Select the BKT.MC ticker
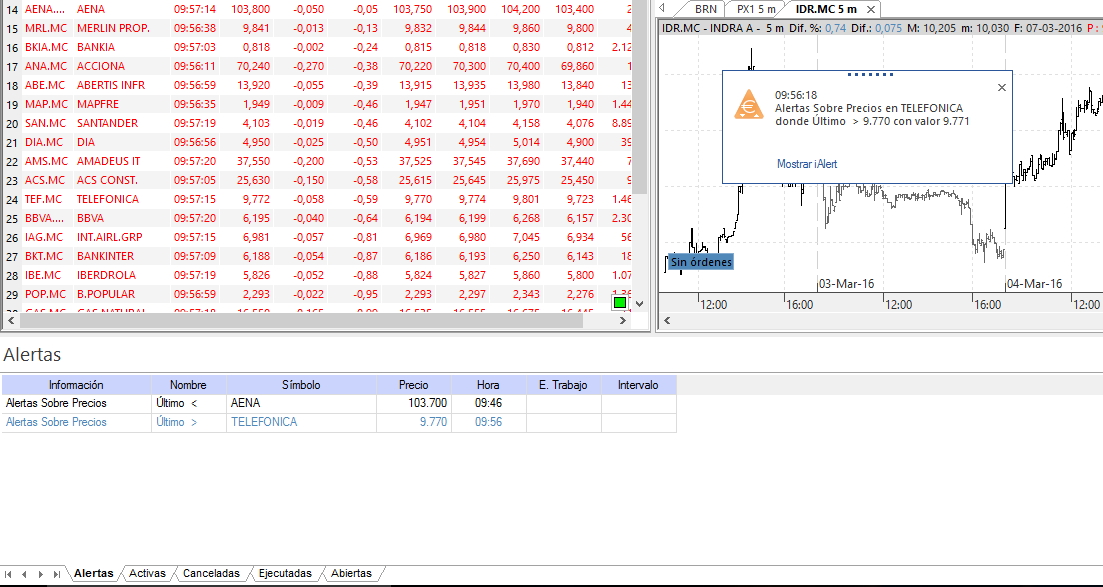1103x587 pixels. pyautogui.click(x=44, y=256)
